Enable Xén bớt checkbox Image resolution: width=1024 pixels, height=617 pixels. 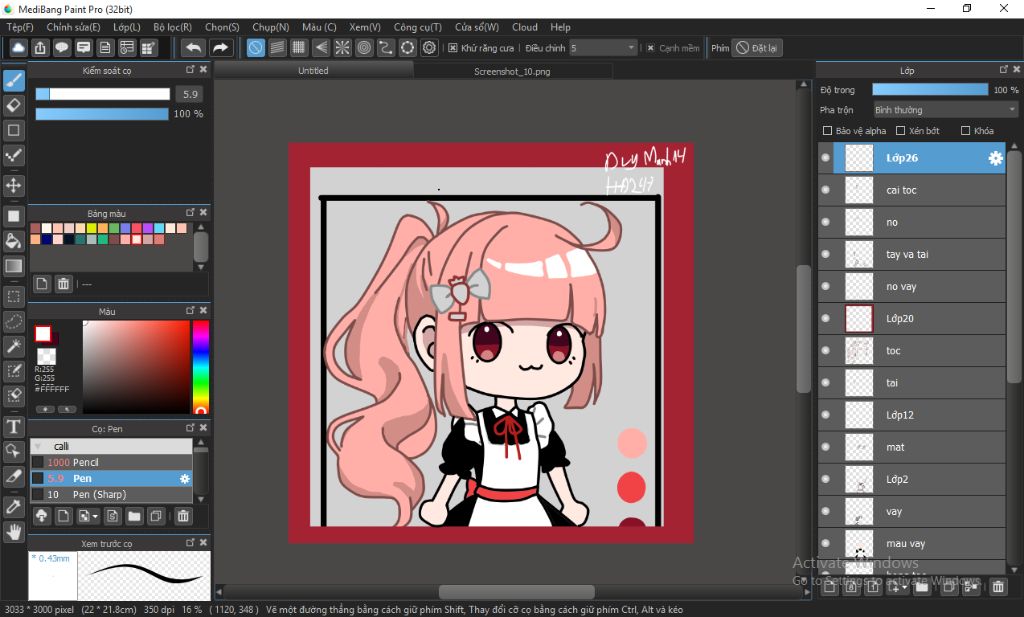(x=901, y=131)
